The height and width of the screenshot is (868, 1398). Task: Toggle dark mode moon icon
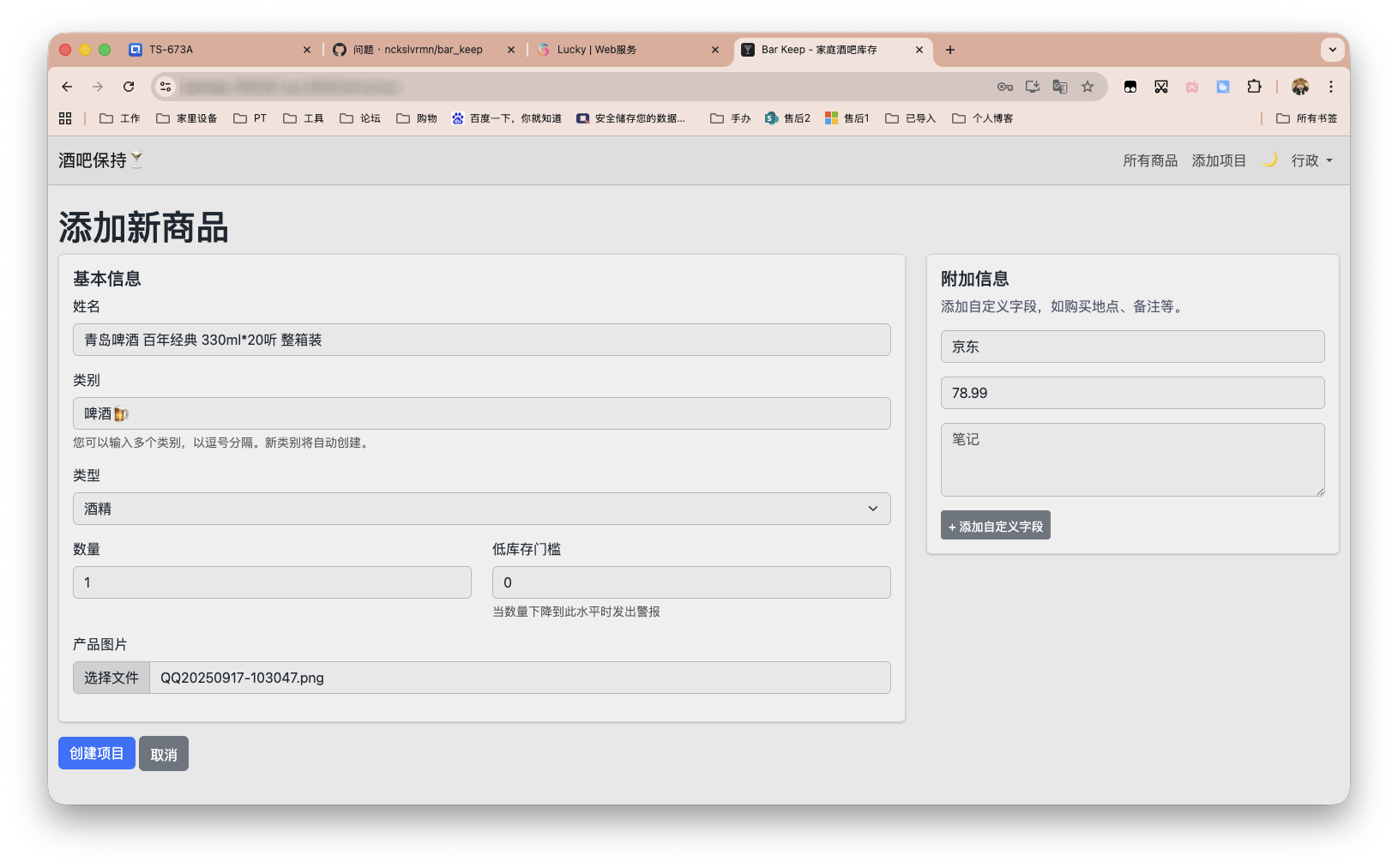(x=1269, y=160)
